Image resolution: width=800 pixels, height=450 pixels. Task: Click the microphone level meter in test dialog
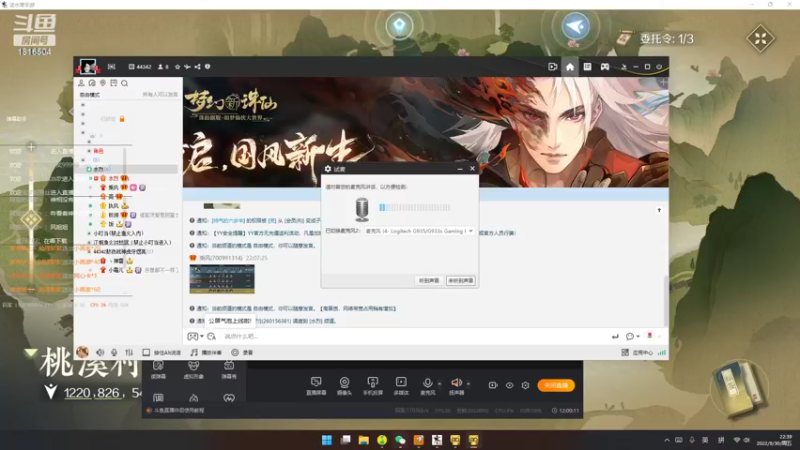point(415,208)
